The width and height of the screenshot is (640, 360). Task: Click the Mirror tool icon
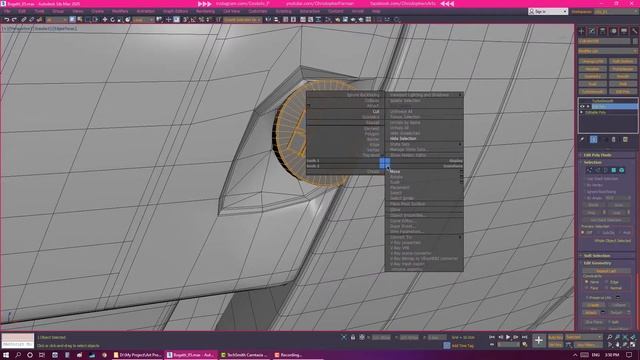tap(268, 20)
